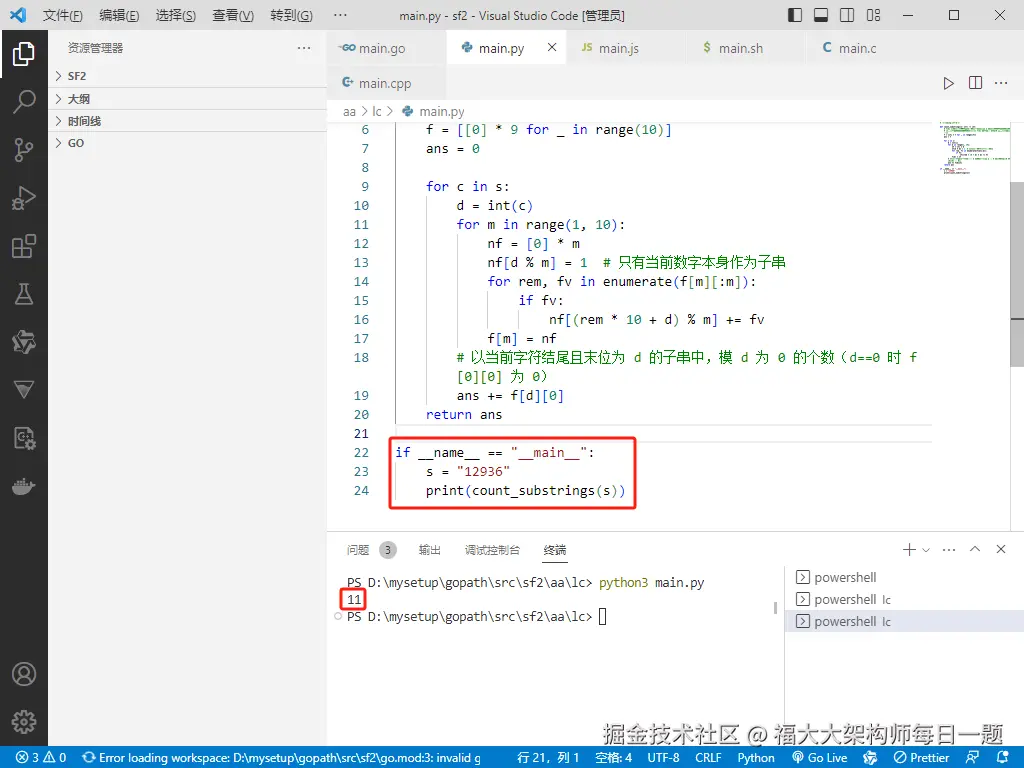Click the Error loading workspace status message
This screenshot has height=768, width=1024.
(281, 758)
